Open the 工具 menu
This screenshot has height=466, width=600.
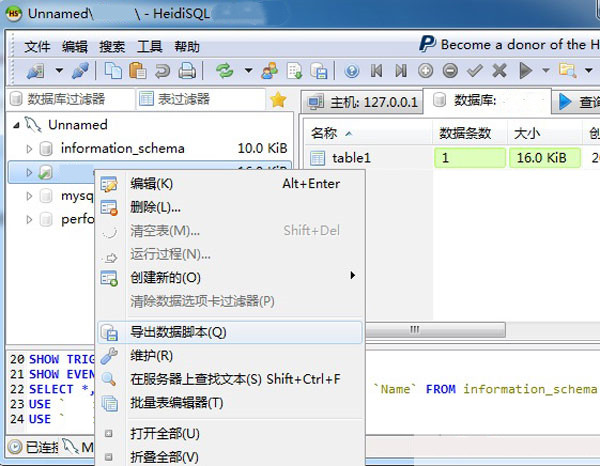150,47
